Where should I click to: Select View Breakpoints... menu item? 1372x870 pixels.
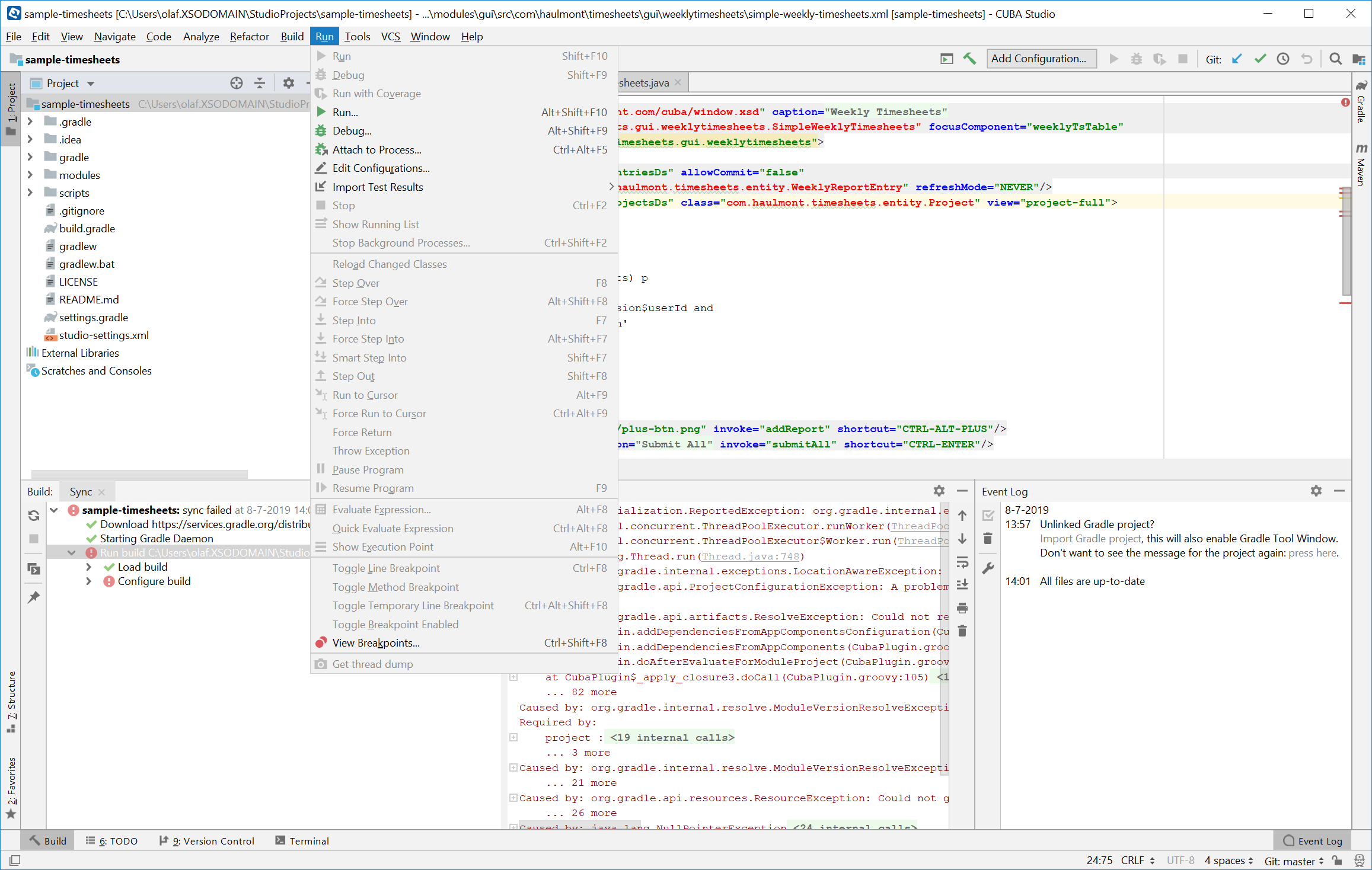tap(464, 643)
